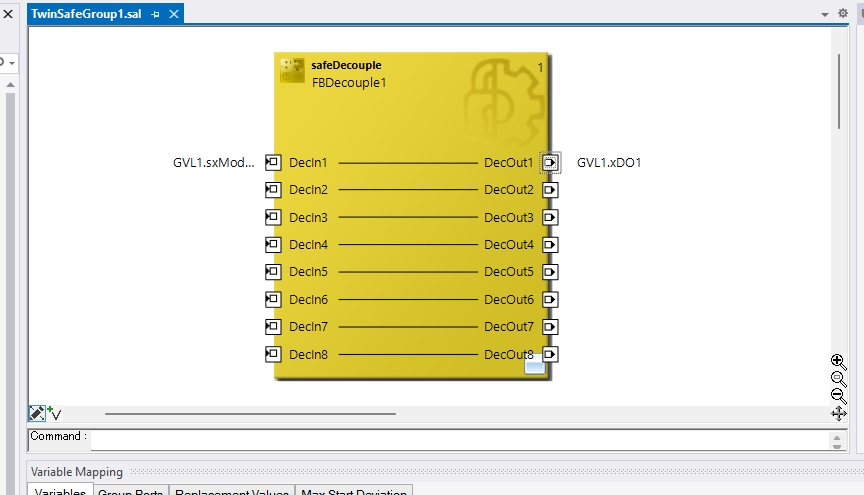The width and height of the screenshot is (864, 495).
Task: Click the DecIn6 input port connector
Action: (273, 299)
